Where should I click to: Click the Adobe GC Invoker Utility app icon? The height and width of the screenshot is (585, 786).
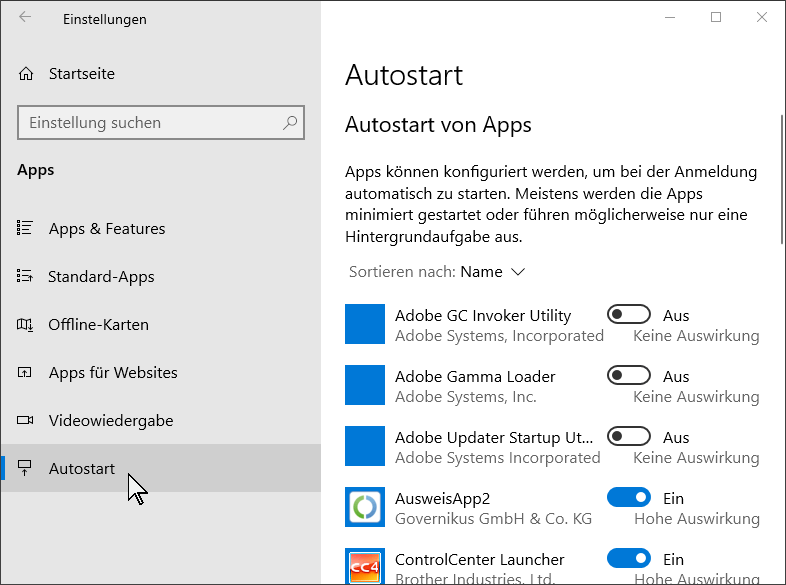[x=365, y=324]
